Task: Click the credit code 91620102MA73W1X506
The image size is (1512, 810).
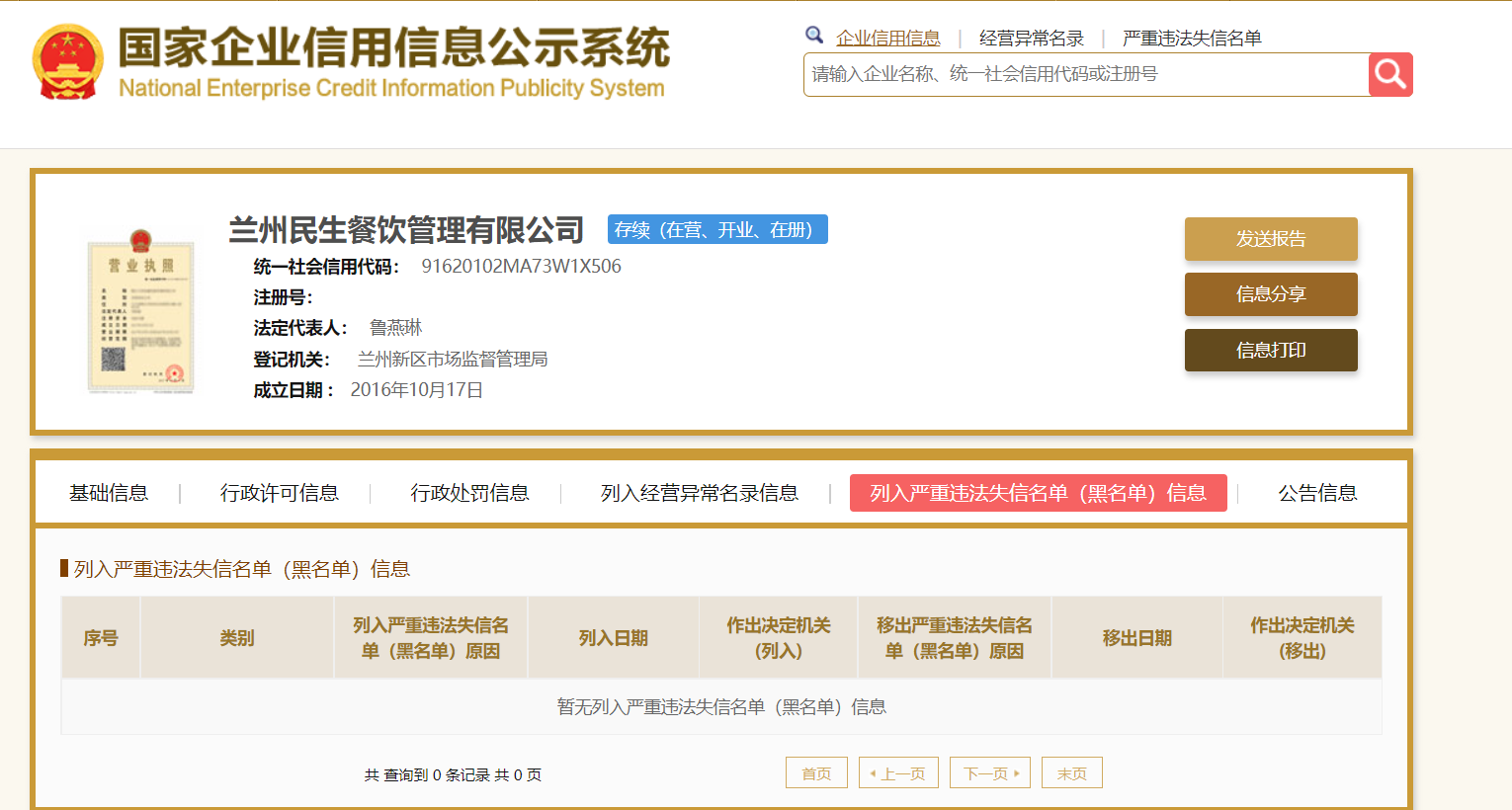Action: pos(521,266)
